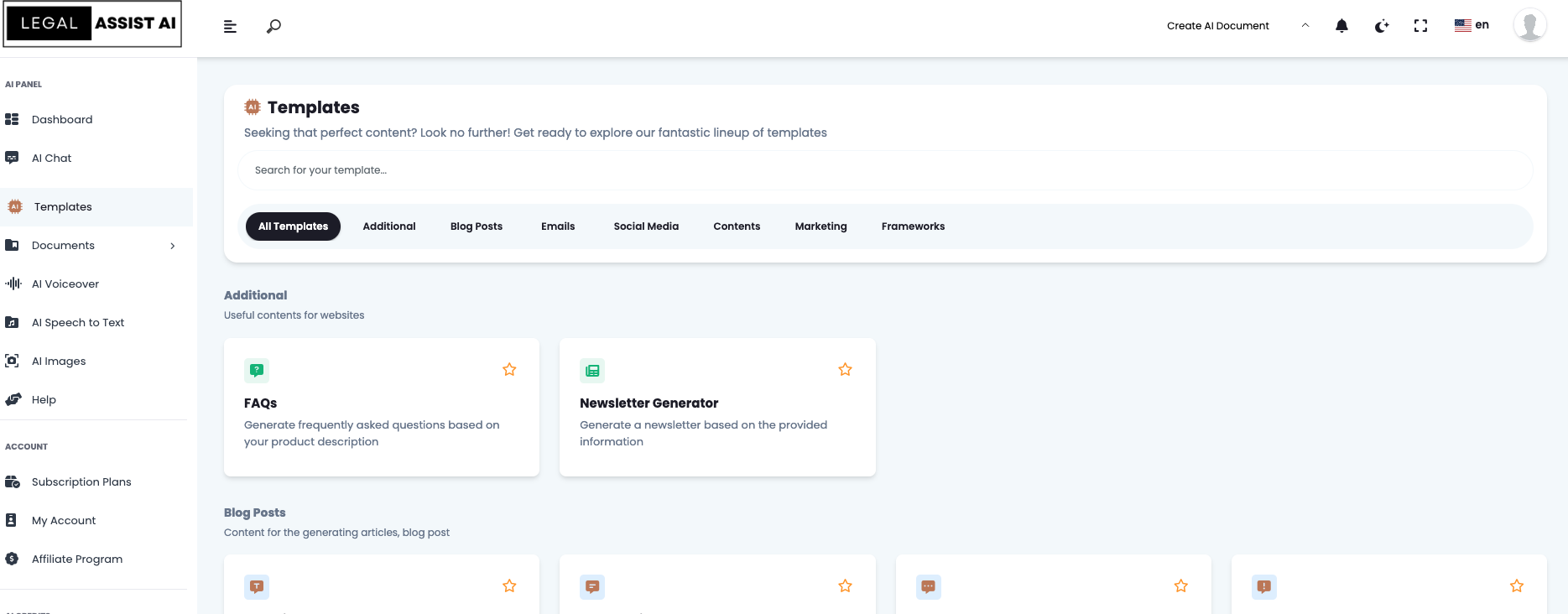1568x614 pixels.
Task: Focus the Search for your template field
Action: click(x=886, y=170)
